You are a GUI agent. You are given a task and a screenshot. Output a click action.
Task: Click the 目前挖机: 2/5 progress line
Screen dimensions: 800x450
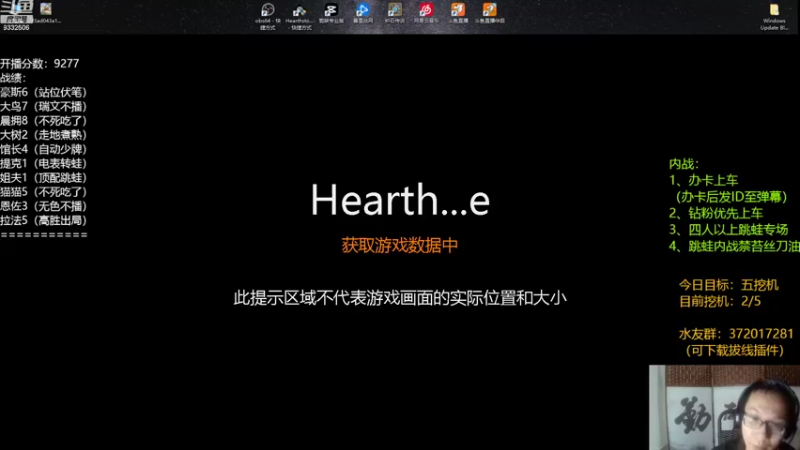720,301
